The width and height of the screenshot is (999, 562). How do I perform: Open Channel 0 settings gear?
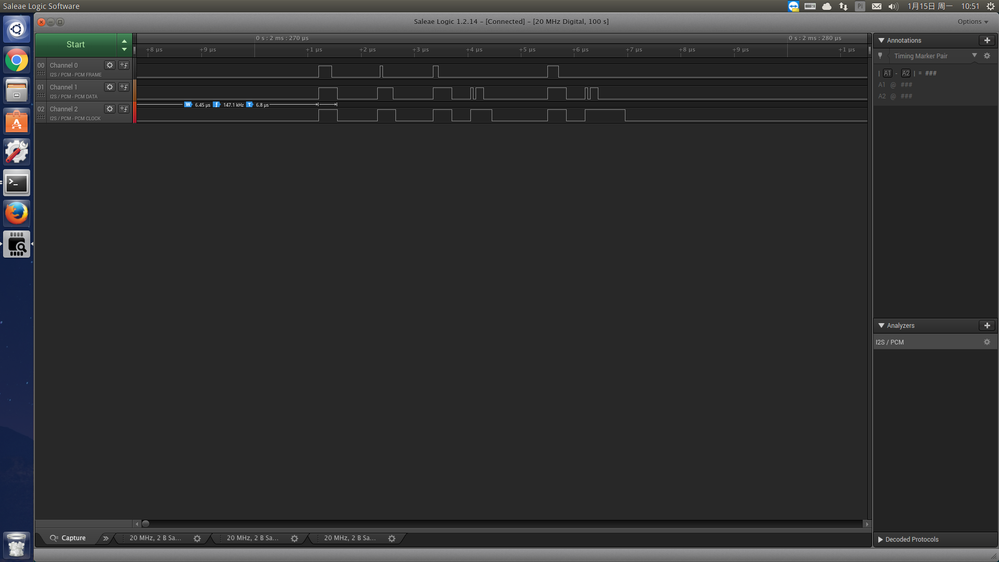click(x=110, y=65)
